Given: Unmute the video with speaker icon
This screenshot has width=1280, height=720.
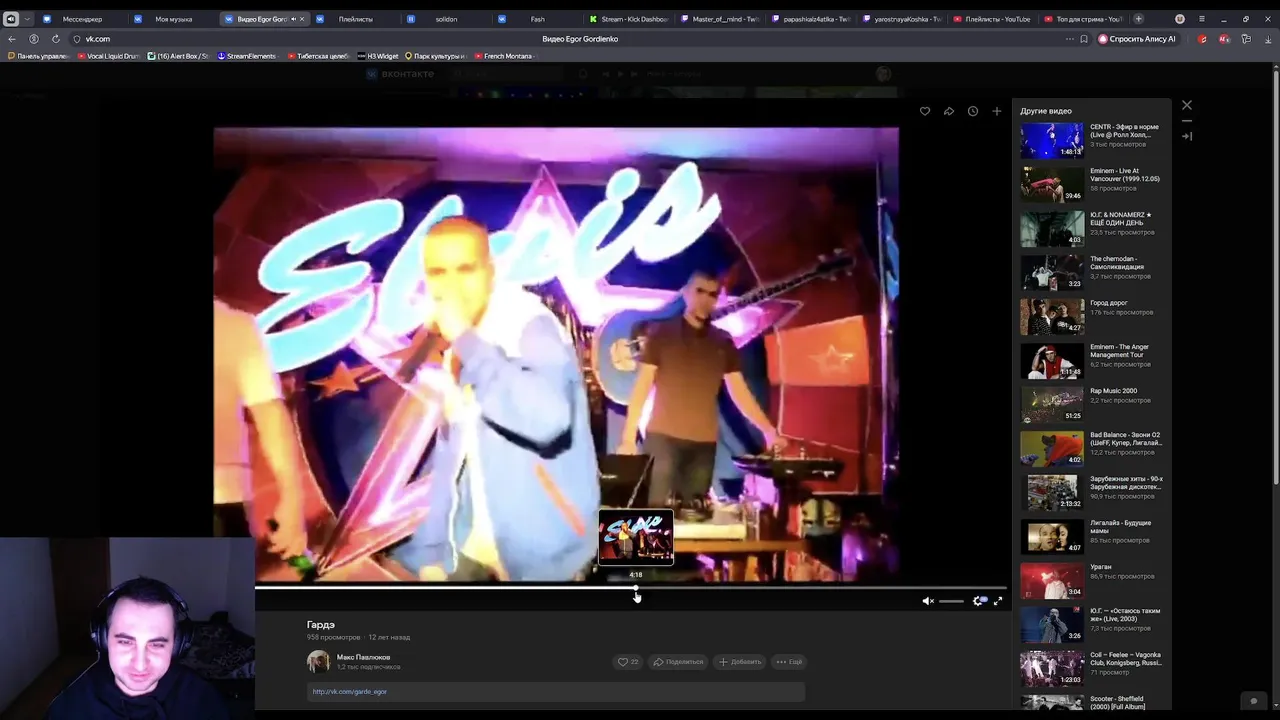Looking at the screenshot, I should pyautogui.click(x=927, y=601).
